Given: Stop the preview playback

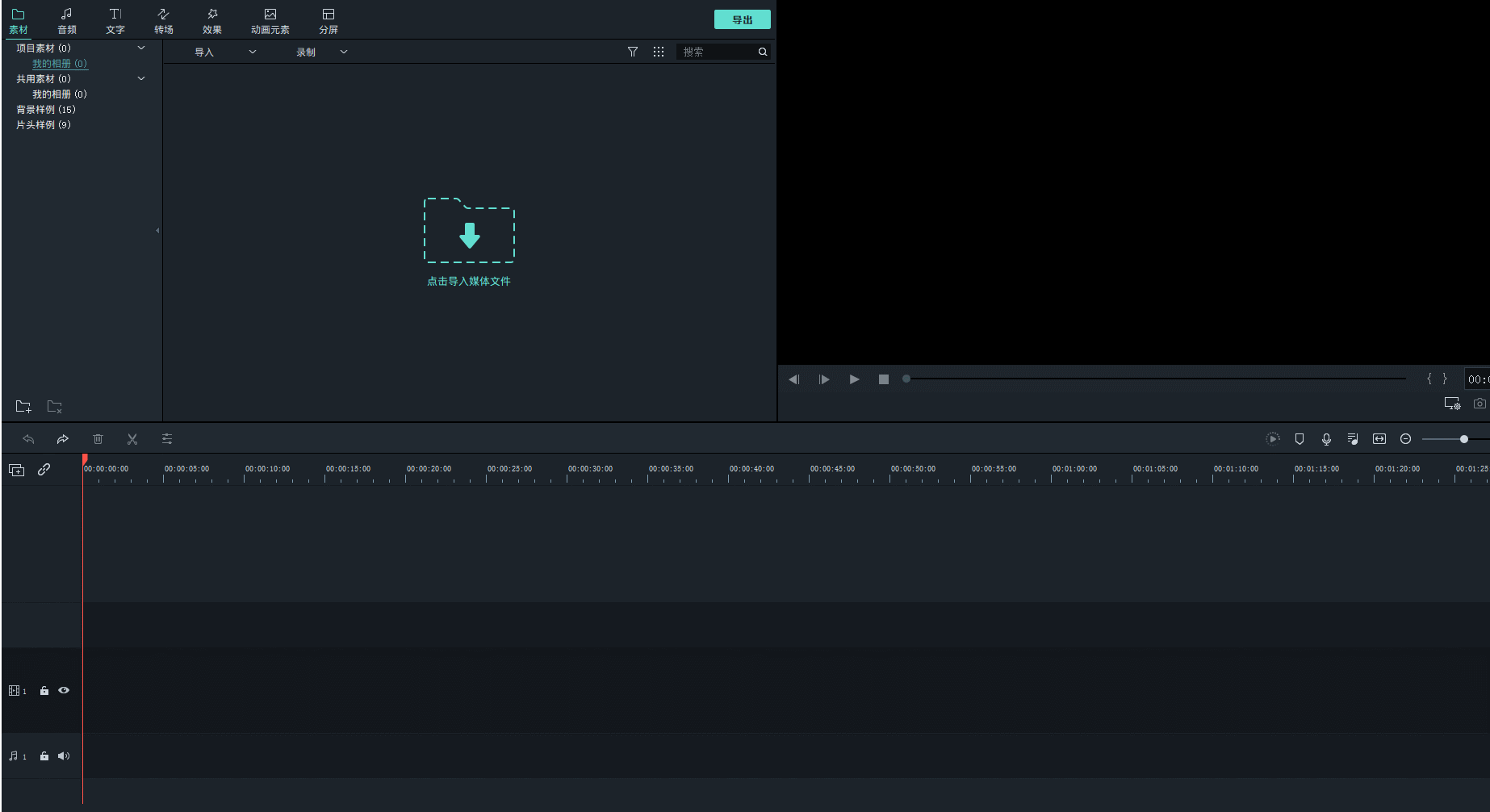Looking at the screenshot, I should click(884, 379).
